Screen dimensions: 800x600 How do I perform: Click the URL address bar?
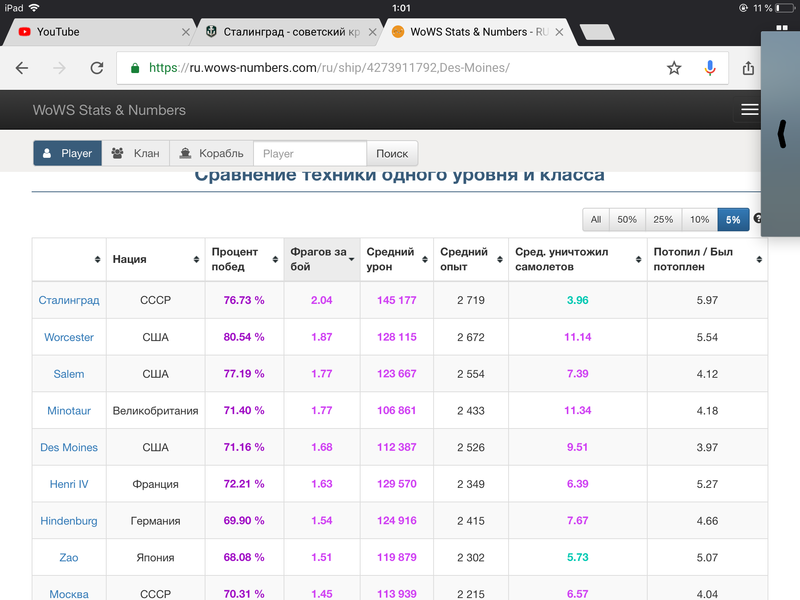click(x=400, y=68)
